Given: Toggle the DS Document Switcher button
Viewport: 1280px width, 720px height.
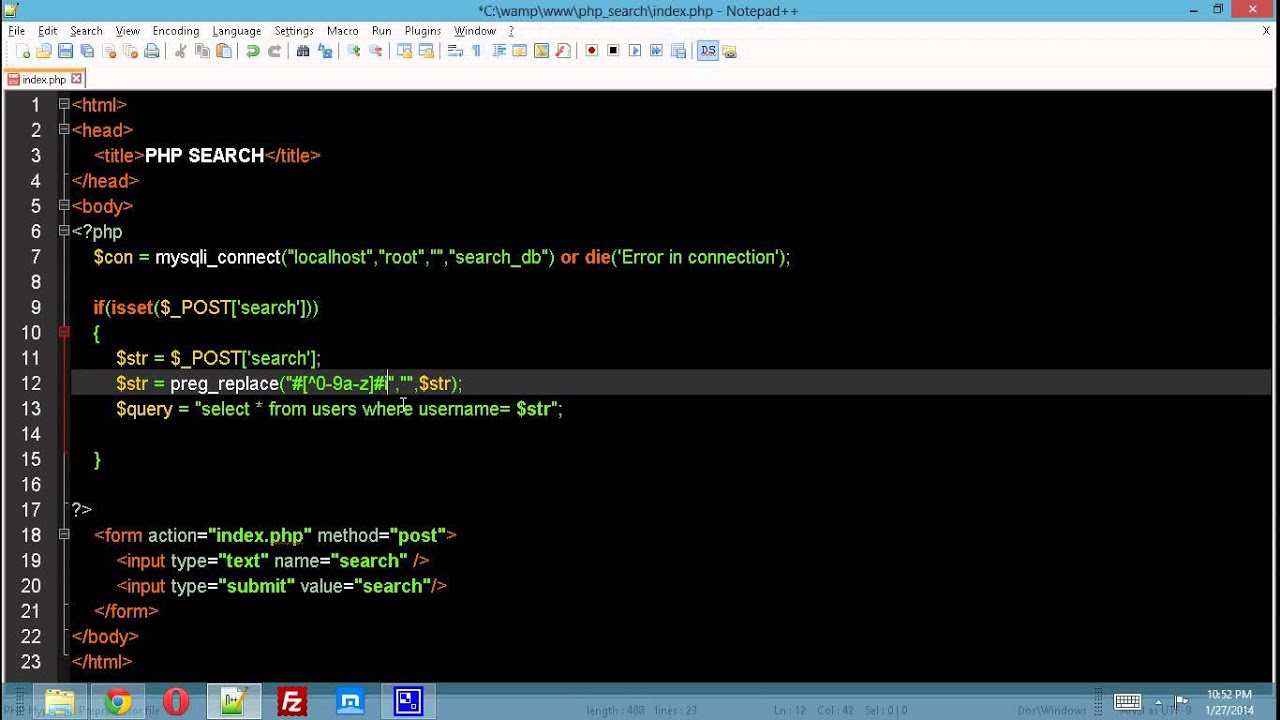Looking at the screenshot, I should [708, 51].
